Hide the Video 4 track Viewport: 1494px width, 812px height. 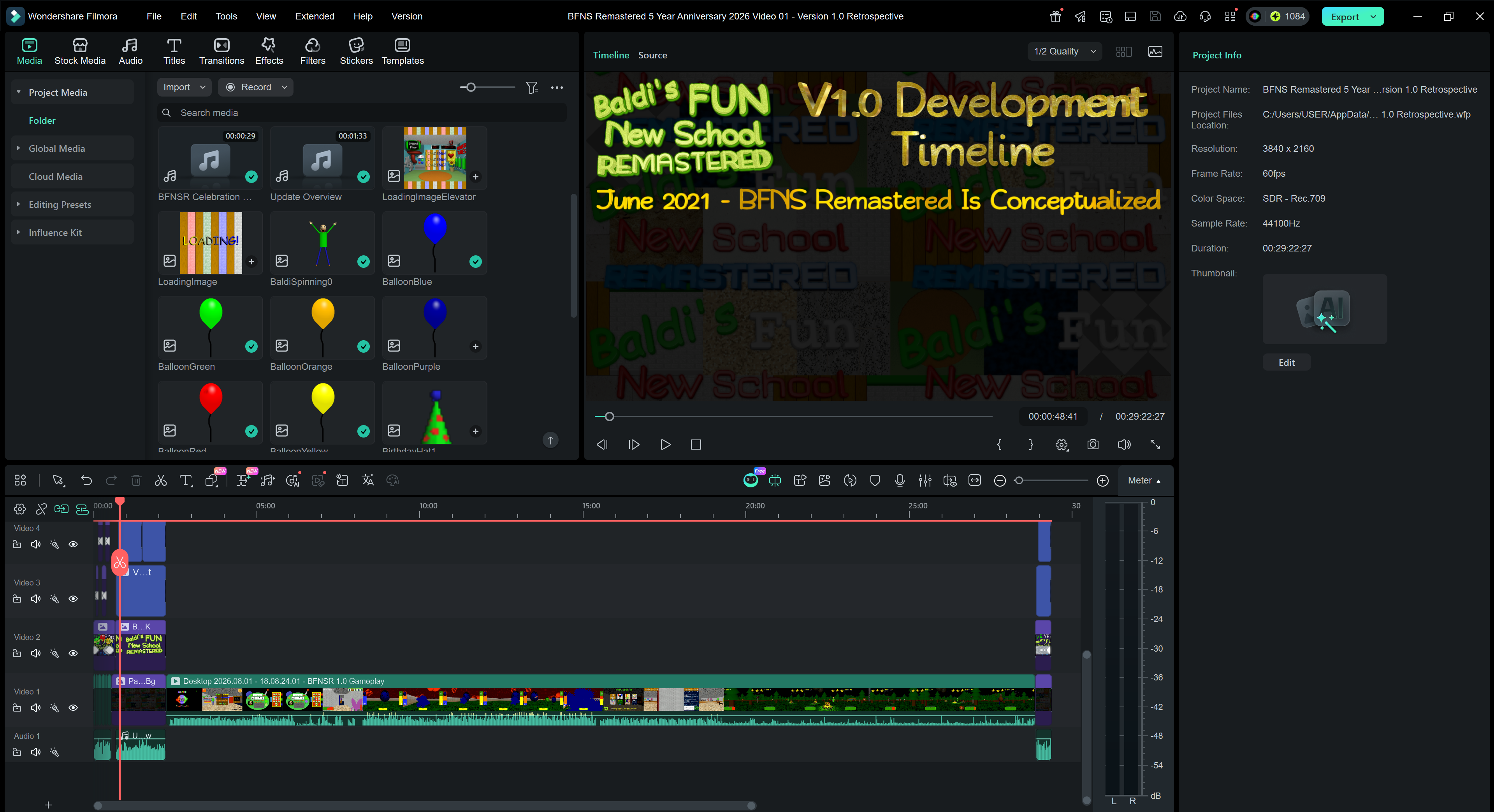pyautogui.click(x=73, y=544)
